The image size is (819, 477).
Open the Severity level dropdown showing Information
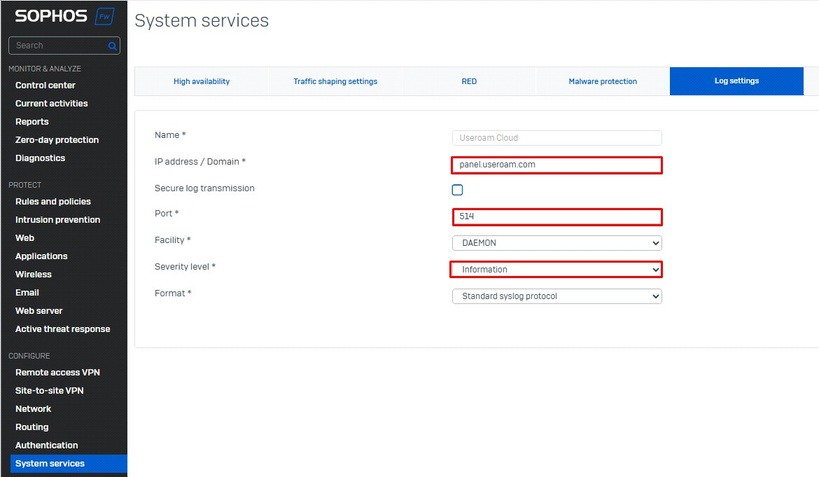click(557, 270)
